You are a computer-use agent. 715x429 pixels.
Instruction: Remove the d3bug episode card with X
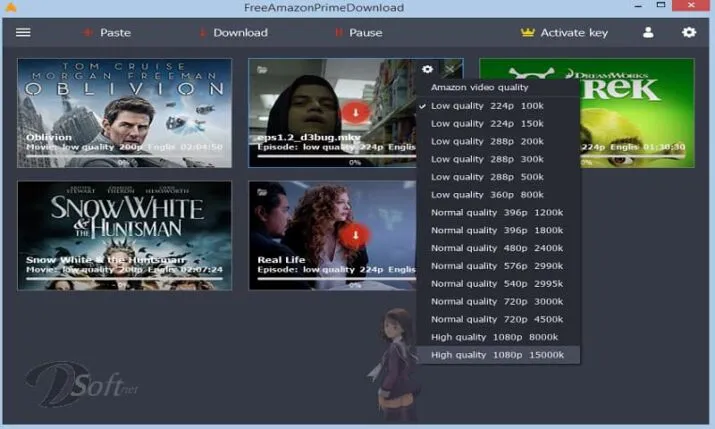[450, 69]
